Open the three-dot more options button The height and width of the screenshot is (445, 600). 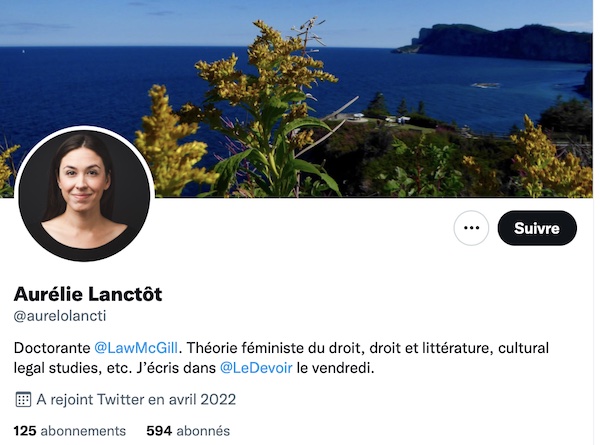pos(471,228)
